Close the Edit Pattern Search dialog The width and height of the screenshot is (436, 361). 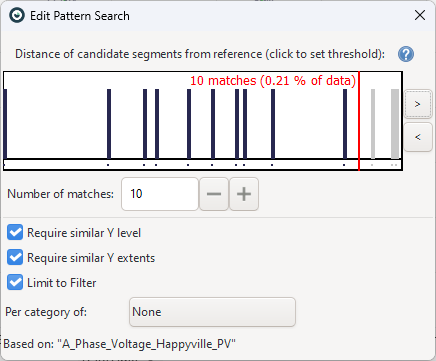coord(420,15)
